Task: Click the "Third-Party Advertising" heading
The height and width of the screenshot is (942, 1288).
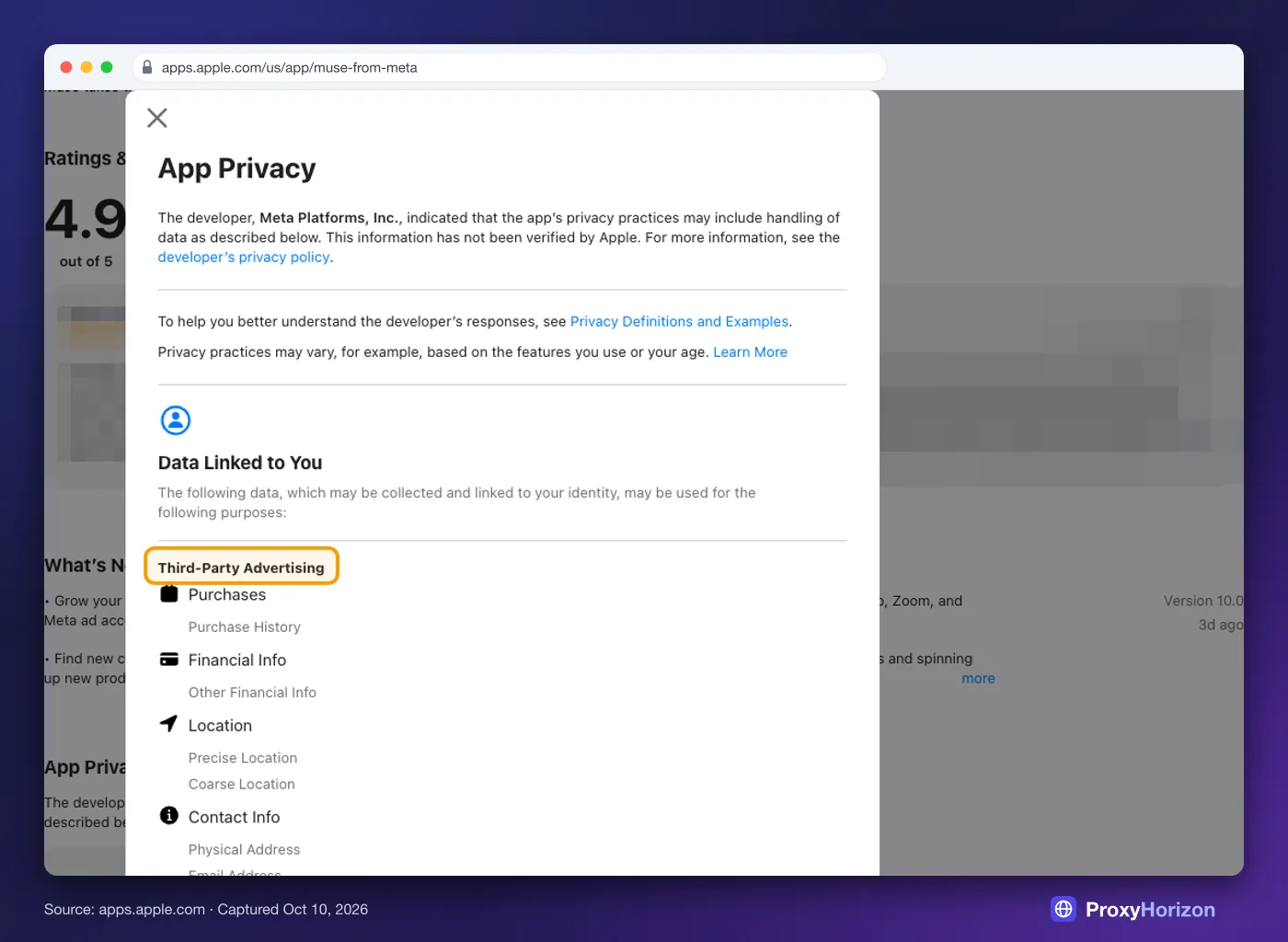Action: click(x=241, y=568)
